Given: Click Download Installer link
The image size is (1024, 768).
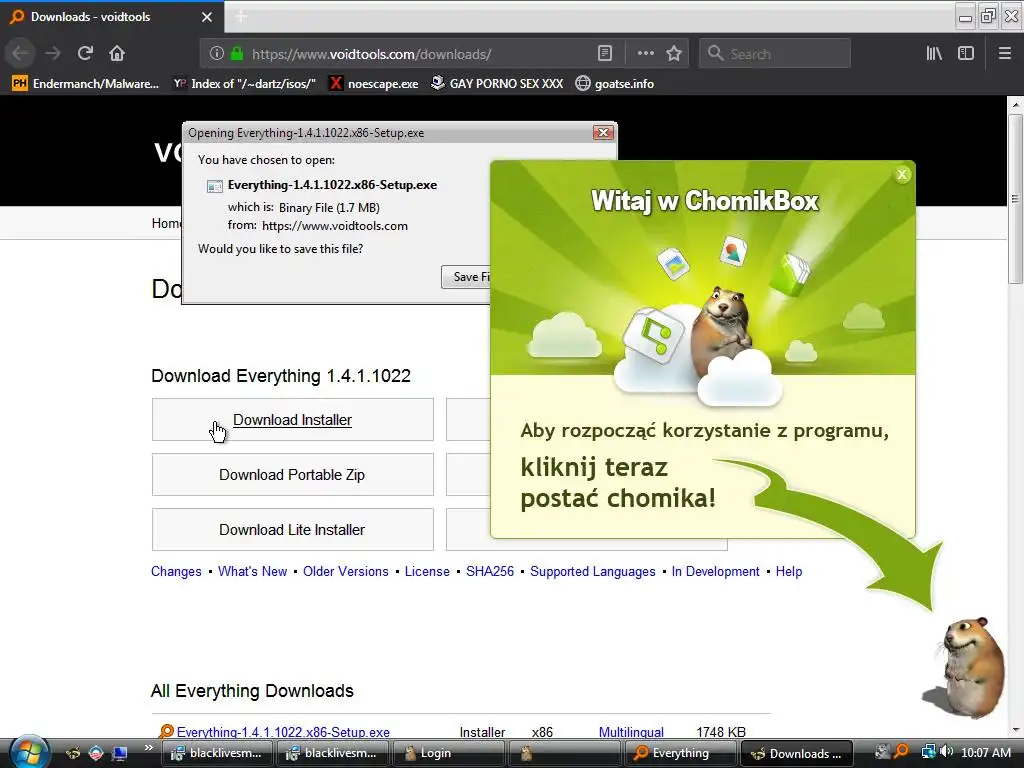Looking at the screenshot, I should point(293,420).
